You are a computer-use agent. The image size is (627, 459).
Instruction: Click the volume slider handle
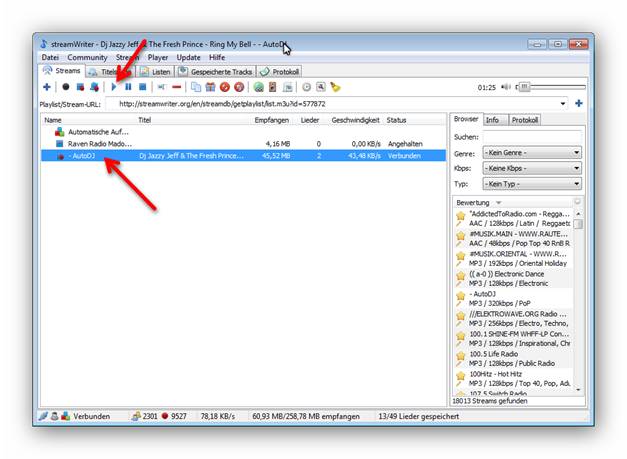[525, 87]
